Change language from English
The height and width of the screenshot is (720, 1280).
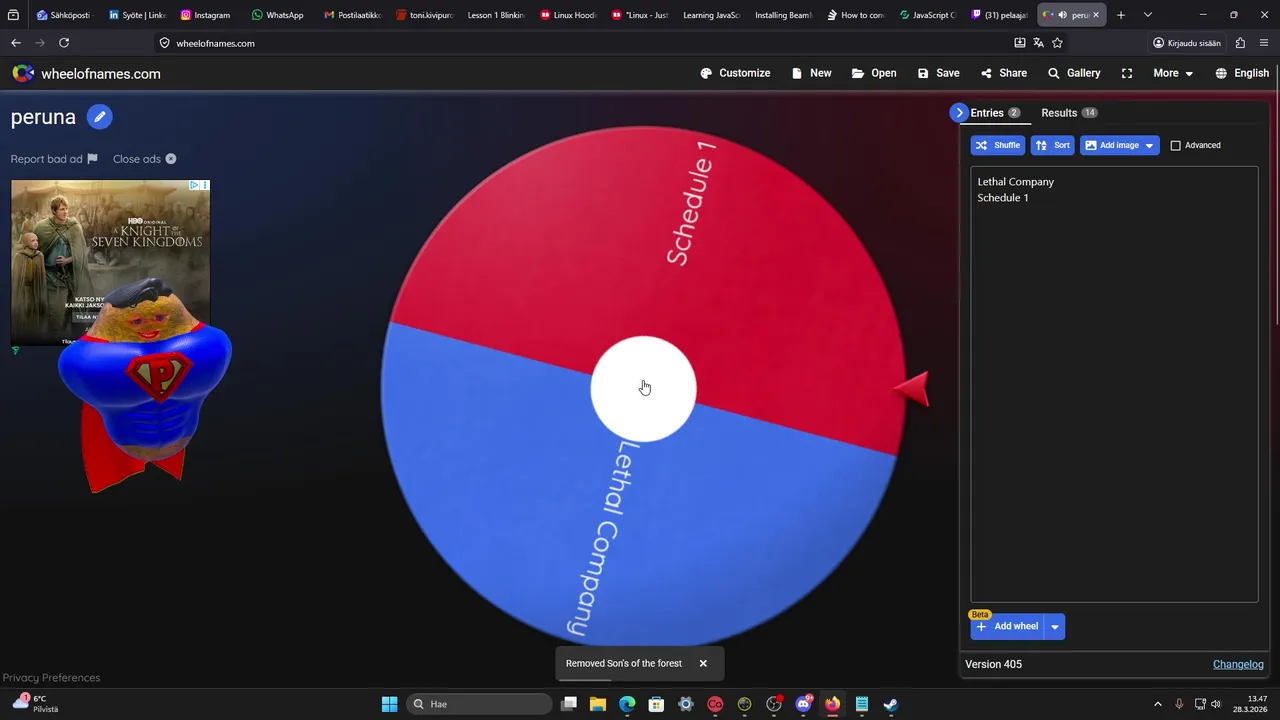pos(1242,73)
